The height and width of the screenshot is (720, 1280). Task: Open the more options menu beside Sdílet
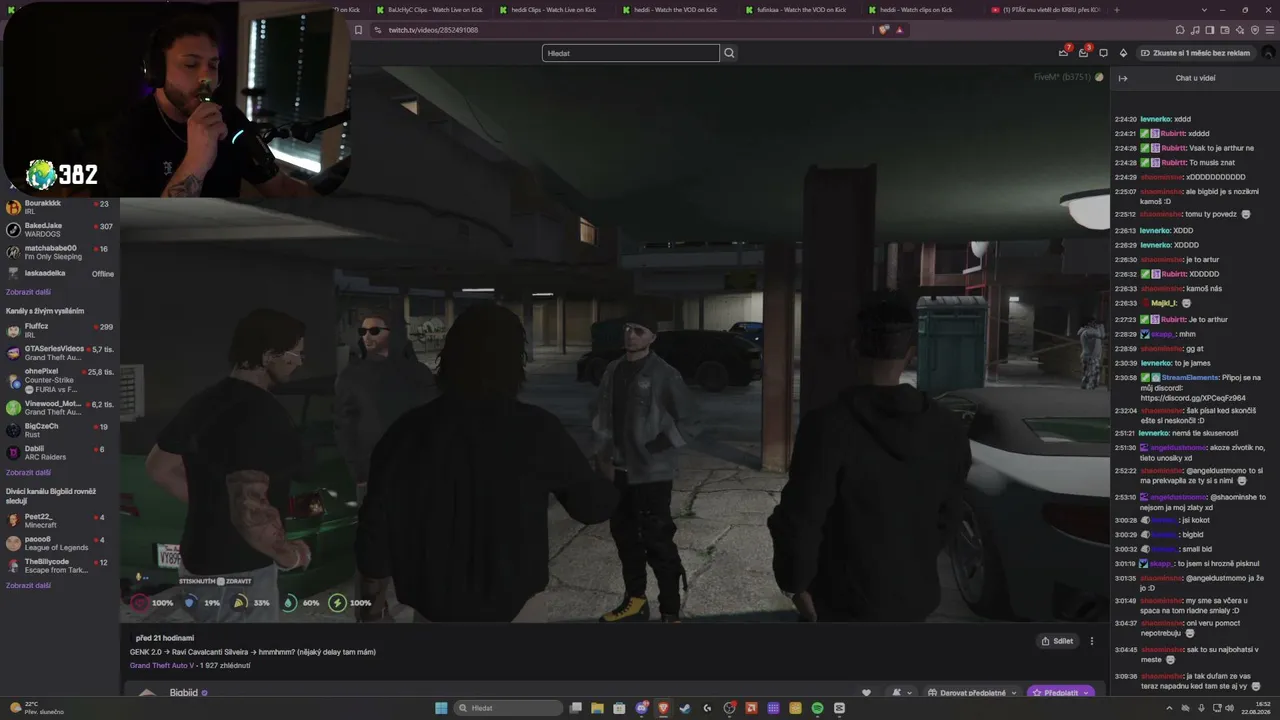pos(1092,641)
